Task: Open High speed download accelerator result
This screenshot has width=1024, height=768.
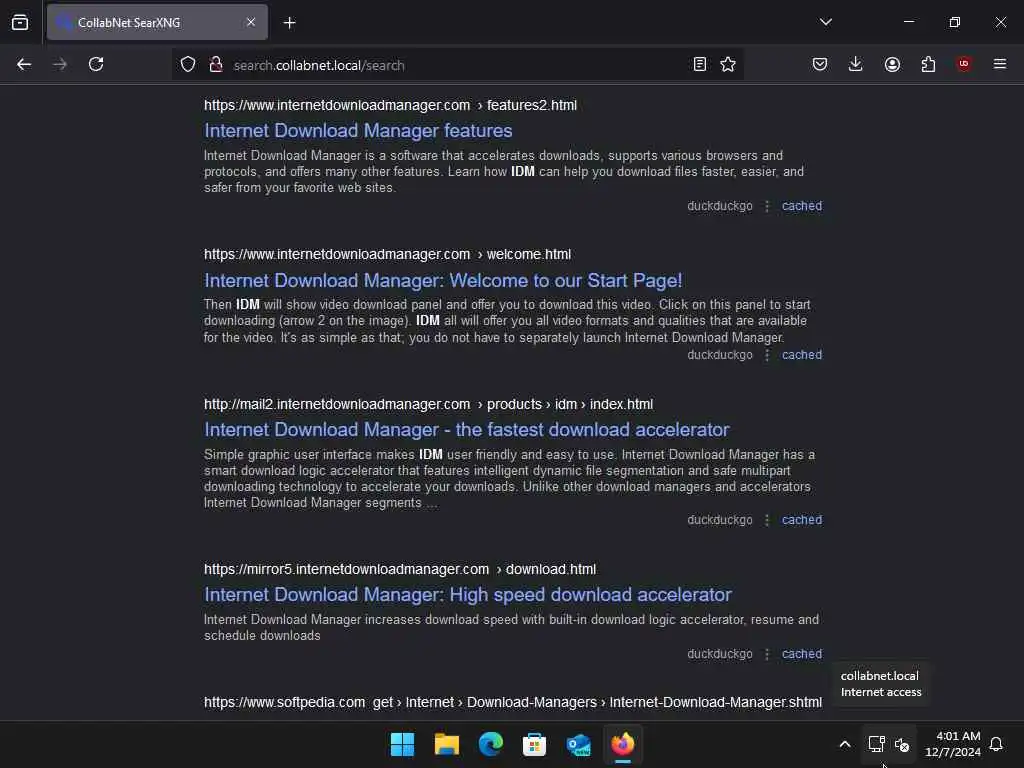Action: pyautogui.click(x=468, y=594)
